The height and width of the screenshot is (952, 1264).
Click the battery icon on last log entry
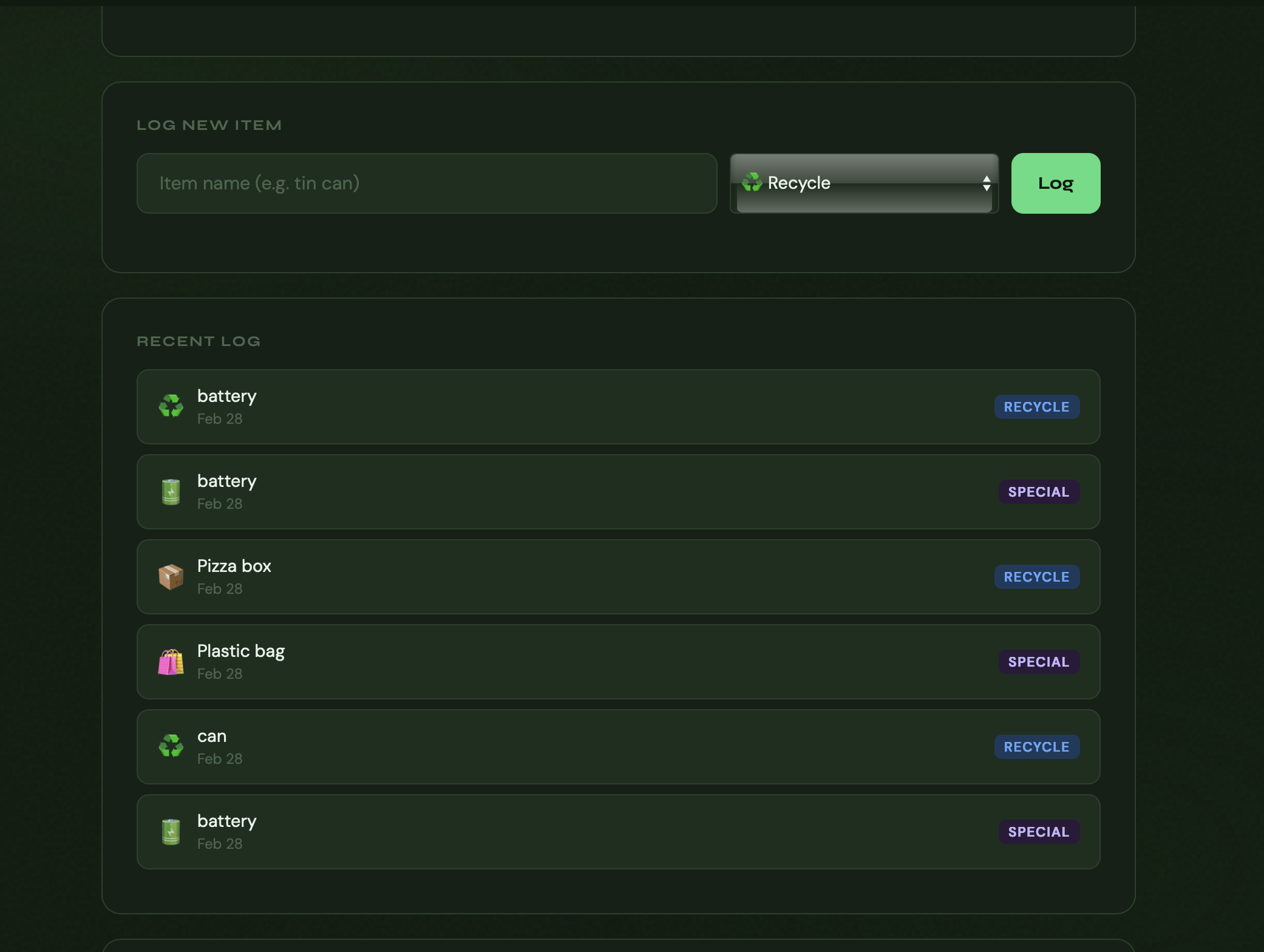point(171,831)
